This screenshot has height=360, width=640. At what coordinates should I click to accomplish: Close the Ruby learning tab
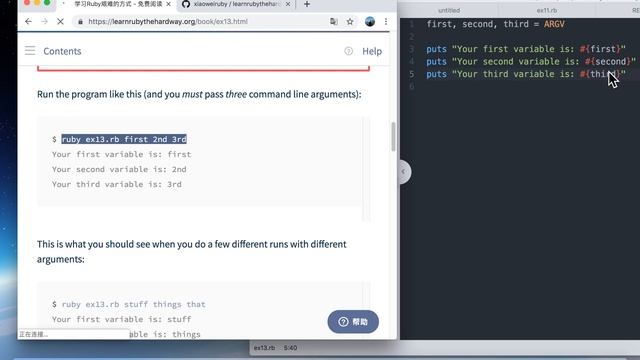(168, 4)
